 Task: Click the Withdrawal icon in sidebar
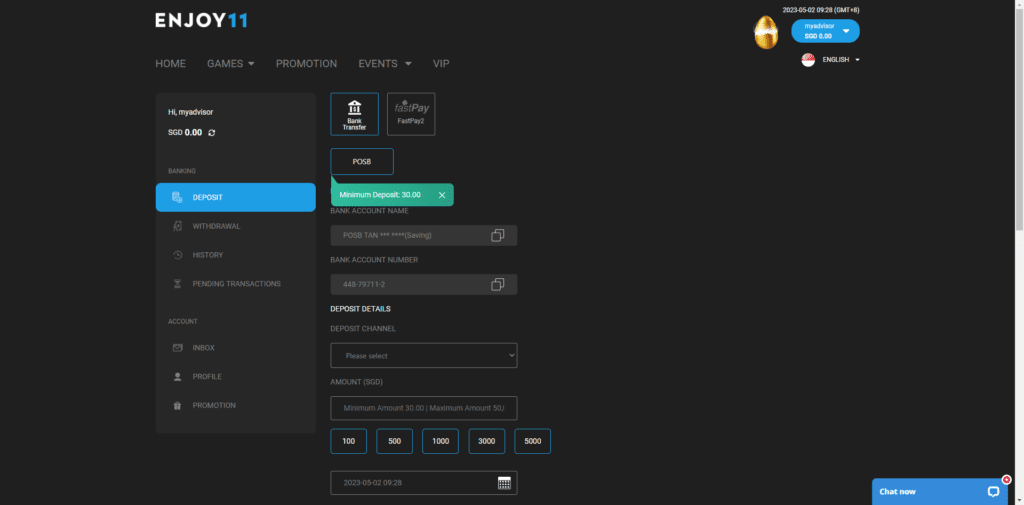tap(177, 226)
